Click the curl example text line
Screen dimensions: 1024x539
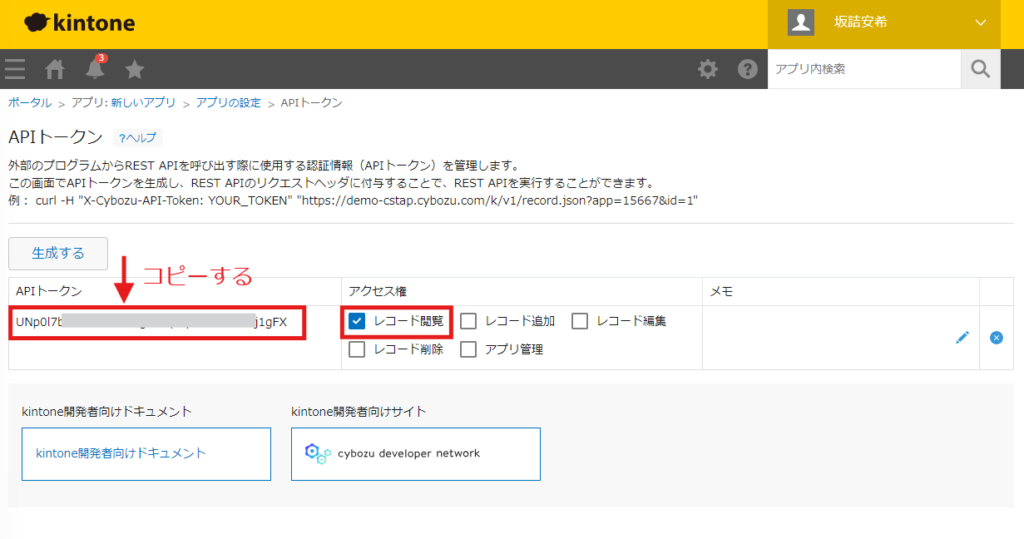pyautogui.click(x=353, y=201)
